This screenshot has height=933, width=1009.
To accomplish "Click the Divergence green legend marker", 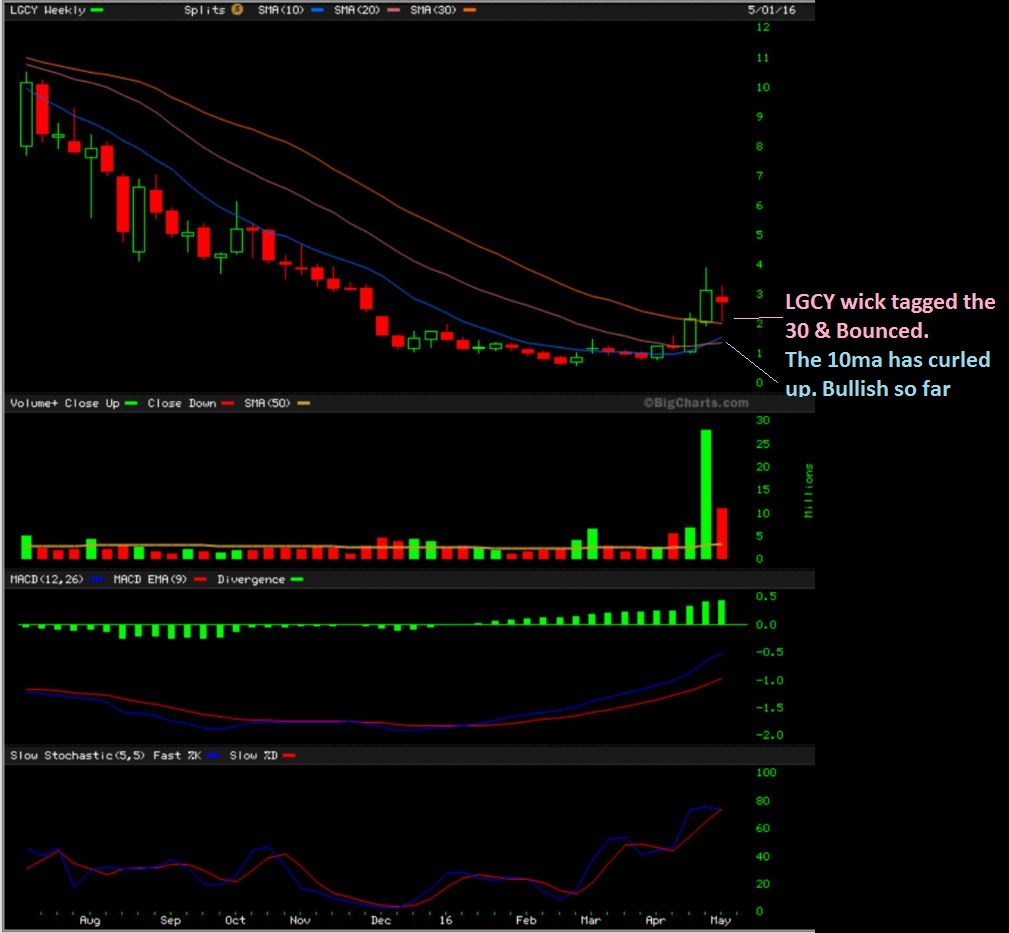I will click(x=296, y=579).
